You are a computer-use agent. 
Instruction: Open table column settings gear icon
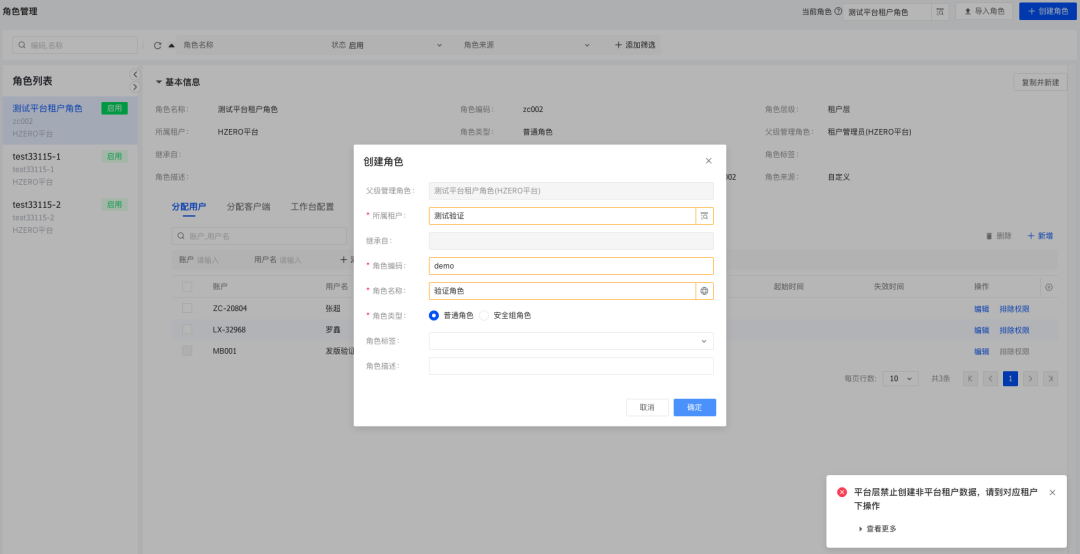point(1048,287)
